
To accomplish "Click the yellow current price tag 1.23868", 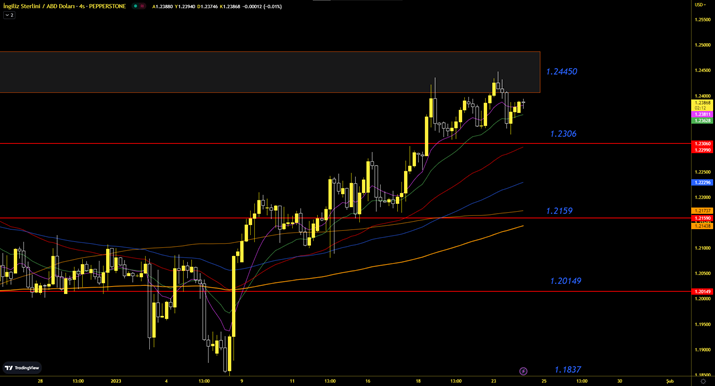I will coord(702,103).
